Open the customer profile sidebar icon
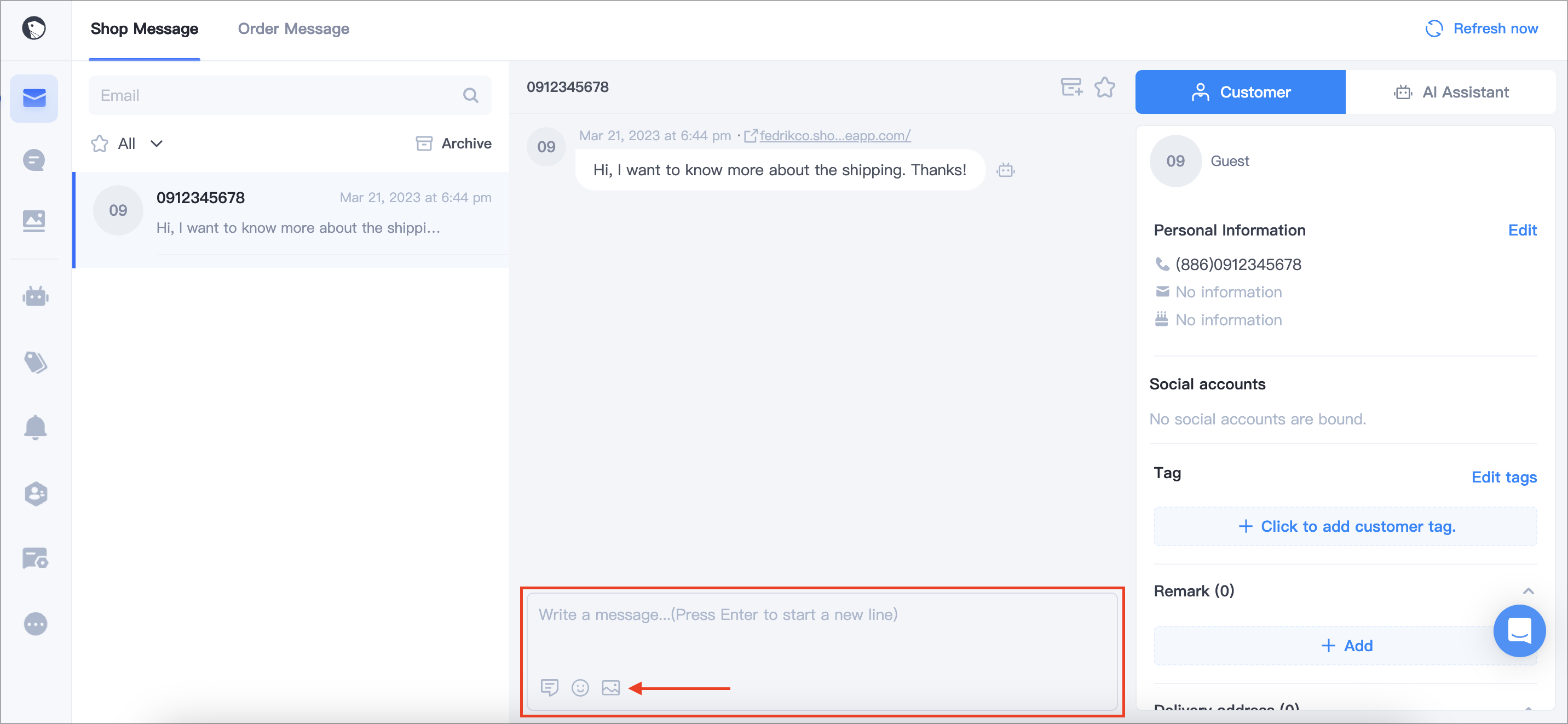This screenshot has height=724, width=1568. [x=36, y=494]
